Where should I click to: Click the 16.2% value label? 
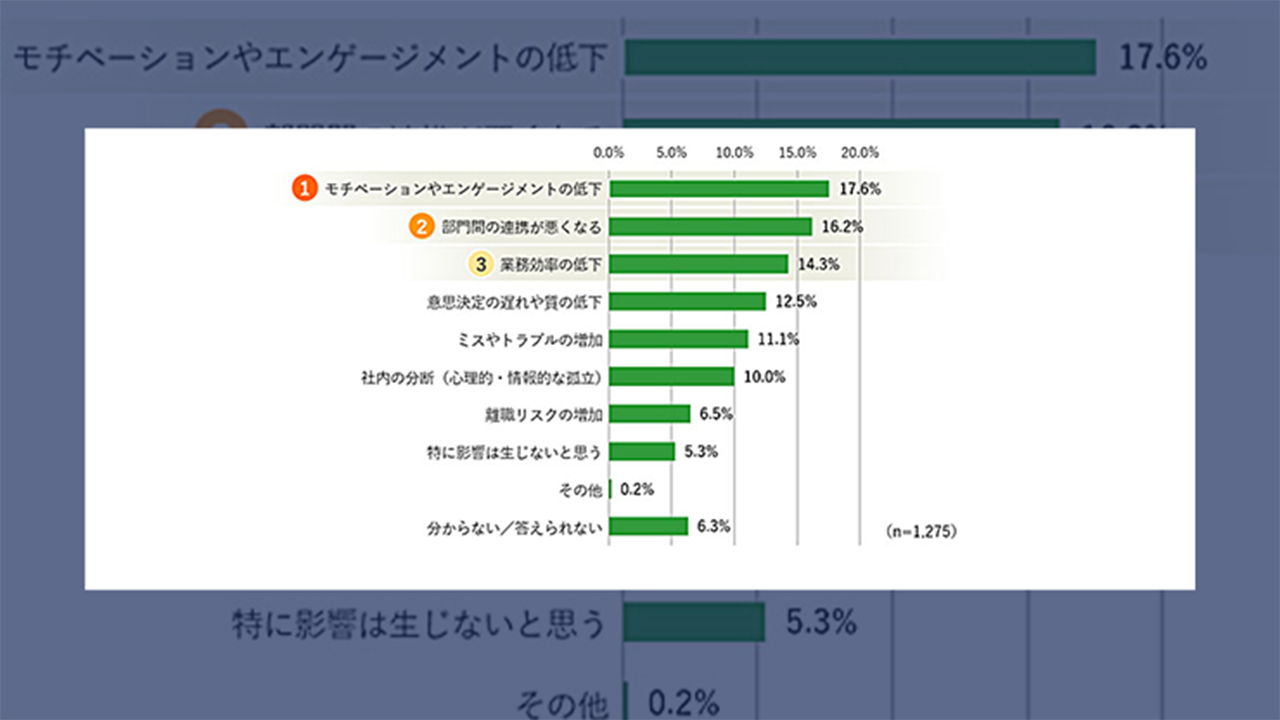tap(842, 227)
